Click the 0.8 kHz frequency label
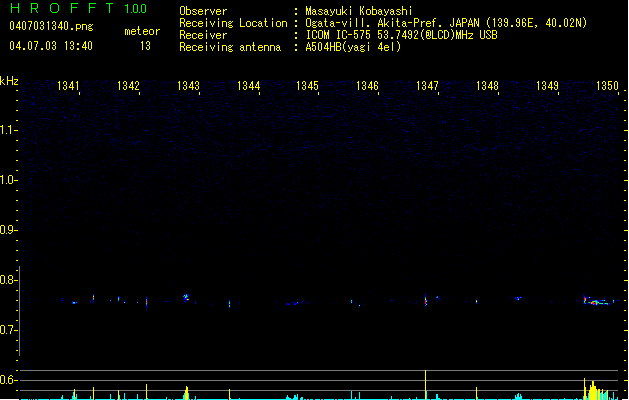The width and height of the screenshot is (629, 400). coord(8,280)
